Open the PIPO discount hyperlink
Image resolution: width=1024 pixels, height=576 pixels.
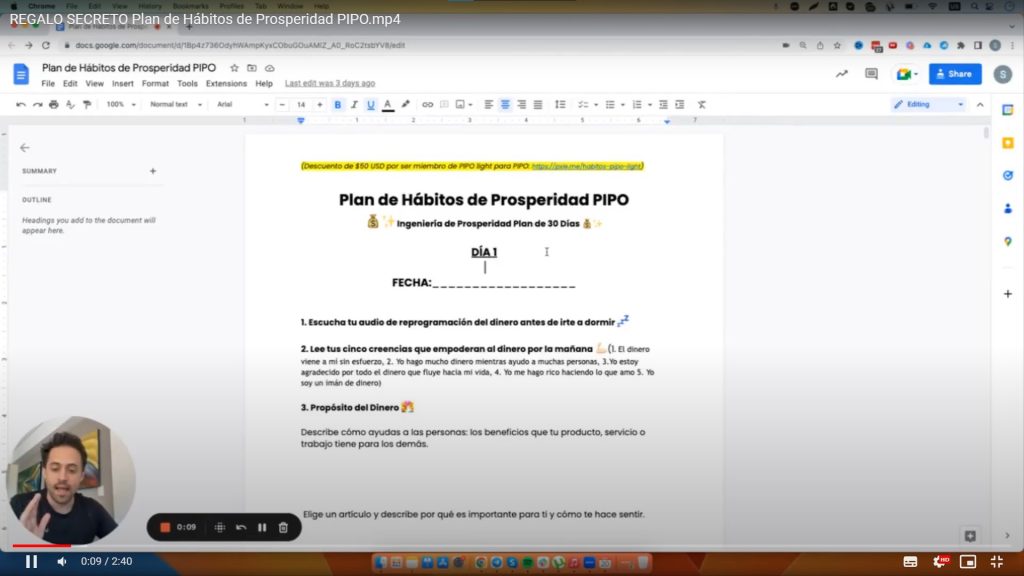586,166
